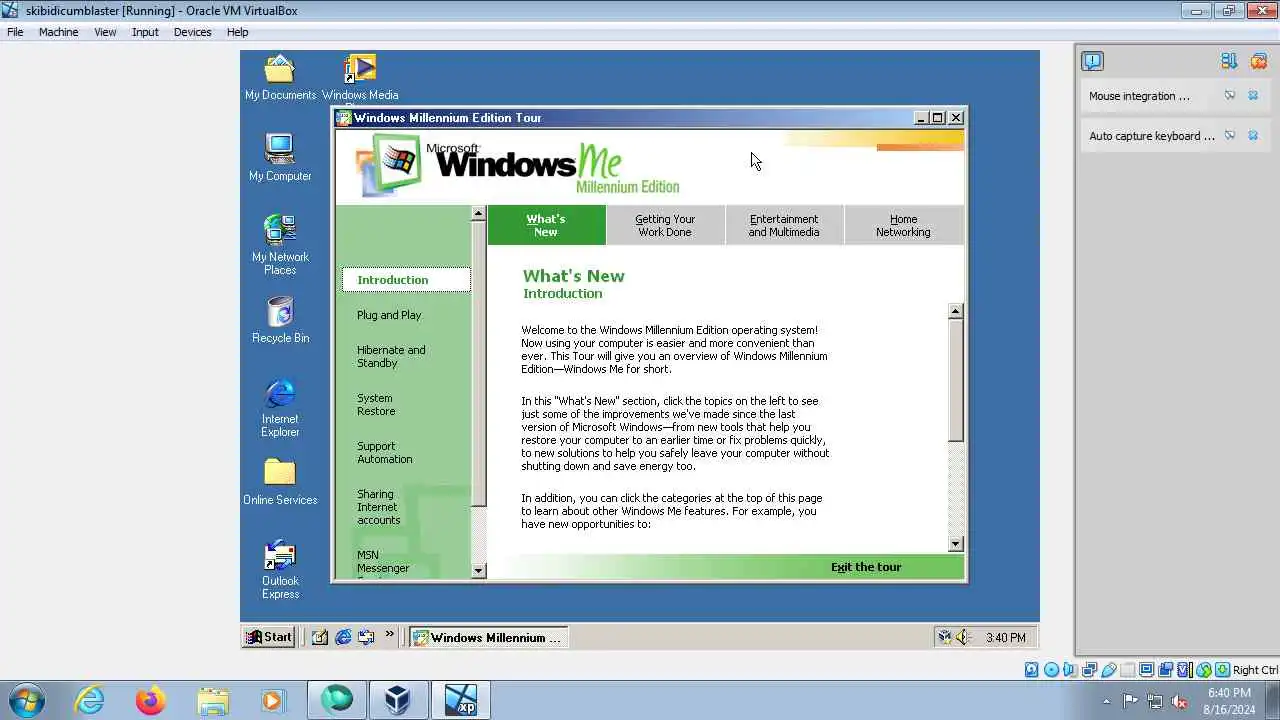This screenshot has height=720, width=1280.
Task: Select the System Restore topic
Action: 376,404
